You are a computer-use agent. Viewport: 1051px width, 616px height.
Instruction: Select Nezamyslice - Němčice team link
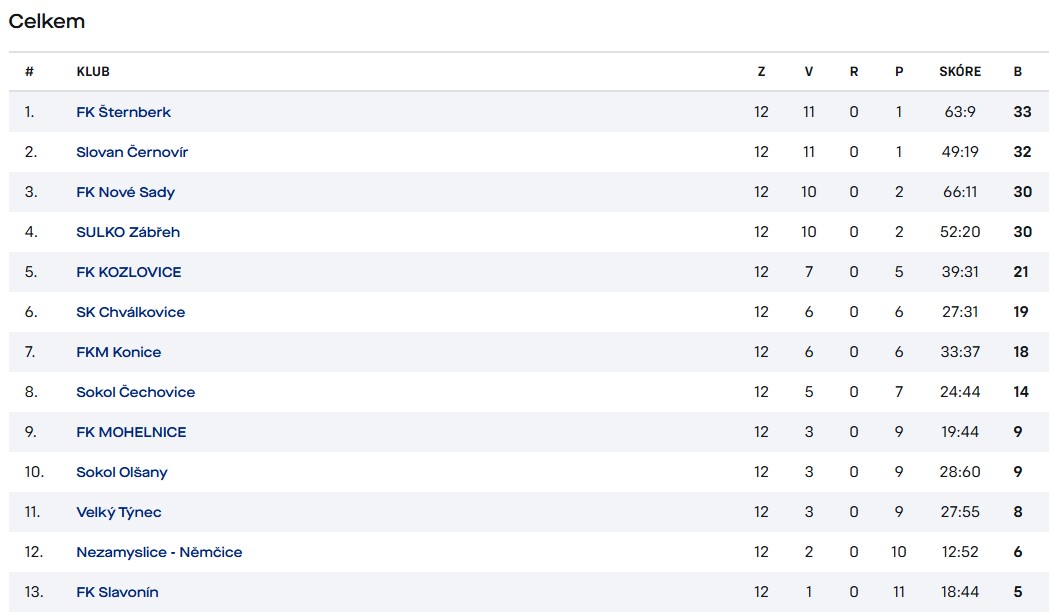tap(159, 552)
